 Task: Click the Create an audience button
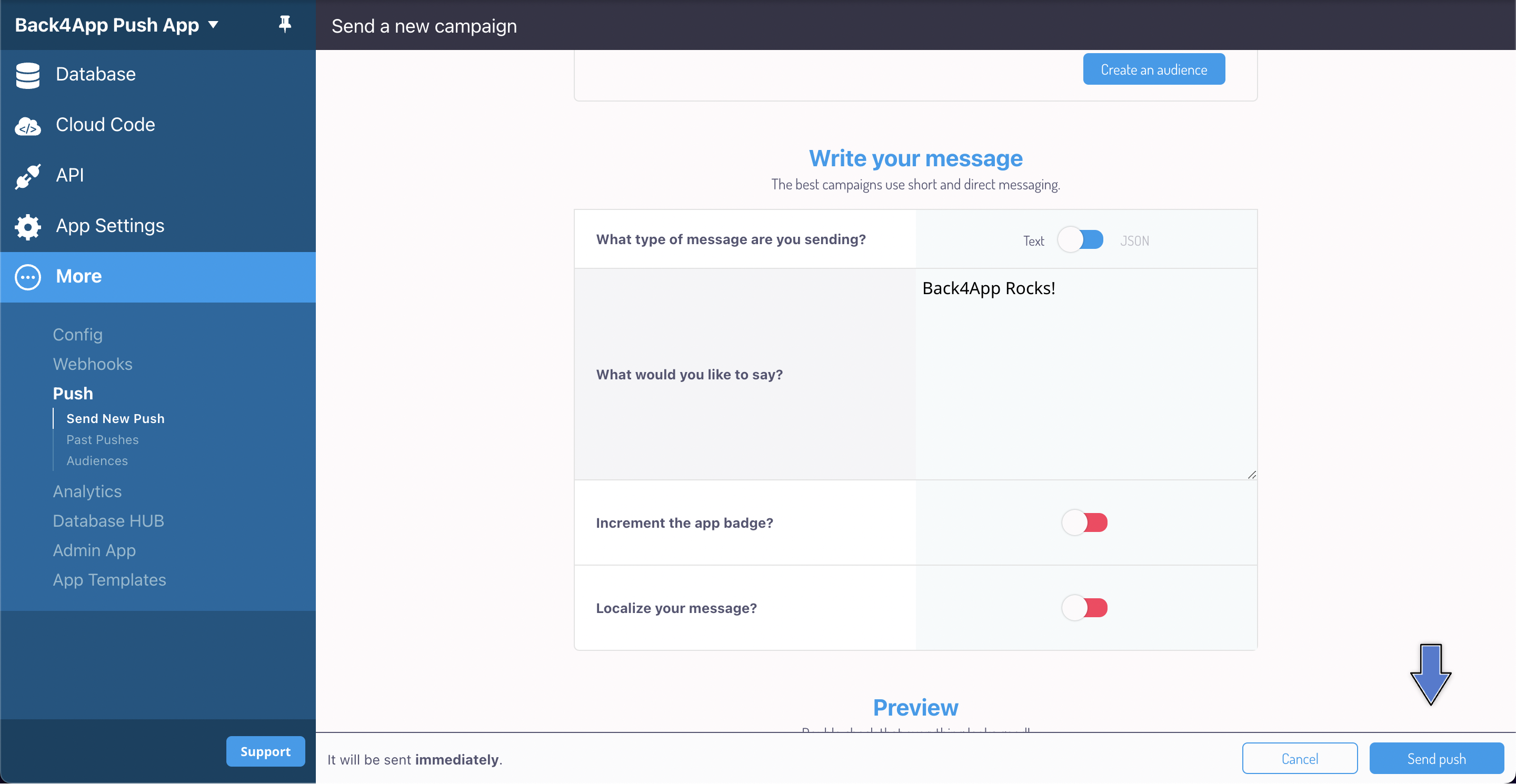pyautogui.click(x=1154, y=69)
